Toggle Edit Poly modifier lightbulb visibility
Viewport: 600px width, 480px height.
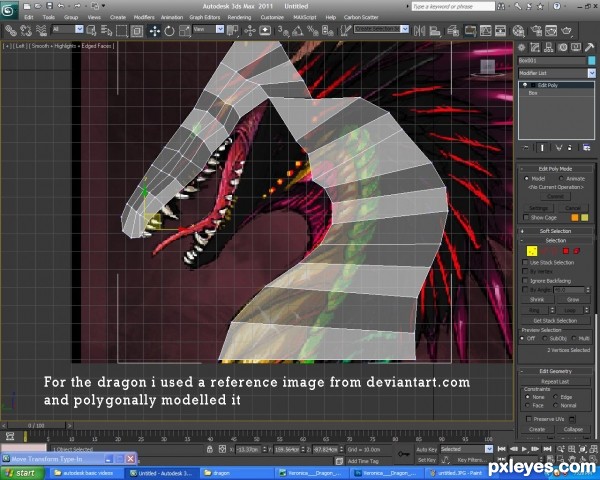tap(525, 85)
